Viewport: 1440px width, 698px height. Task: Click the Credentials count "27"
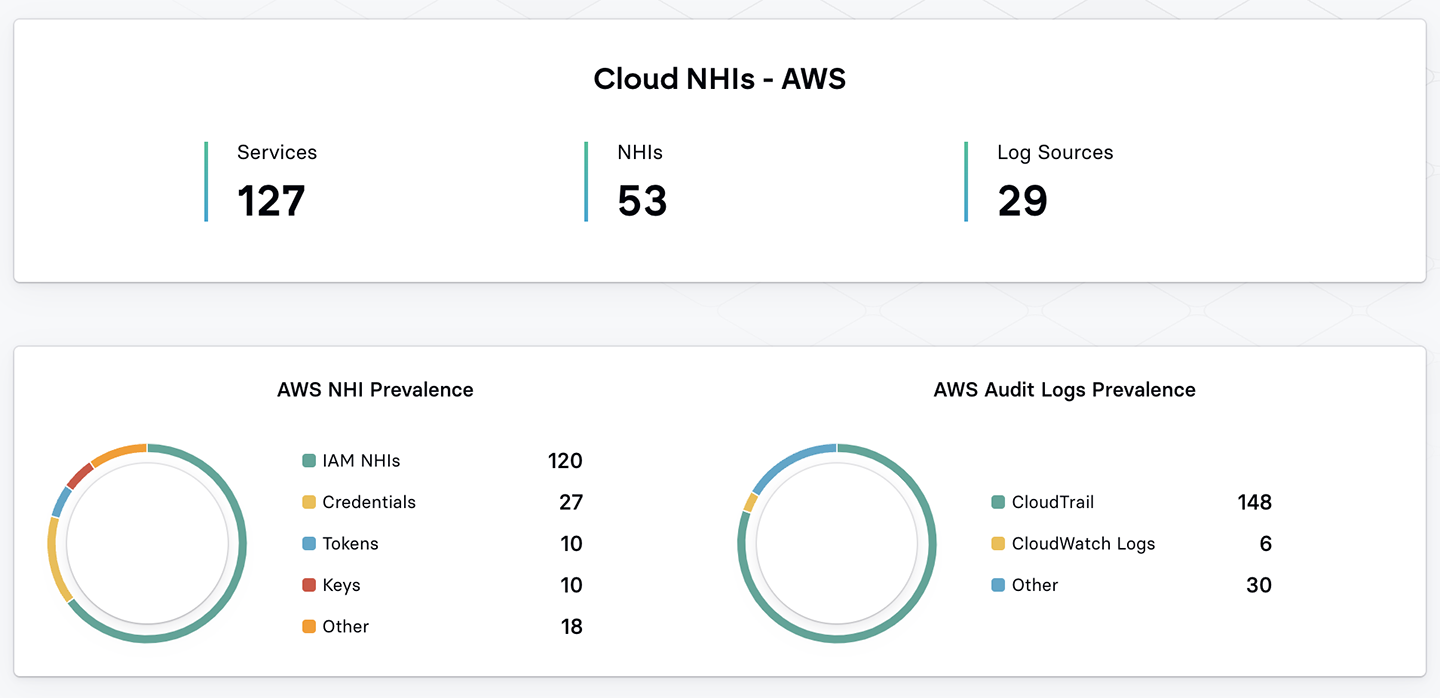coord(571,502)
